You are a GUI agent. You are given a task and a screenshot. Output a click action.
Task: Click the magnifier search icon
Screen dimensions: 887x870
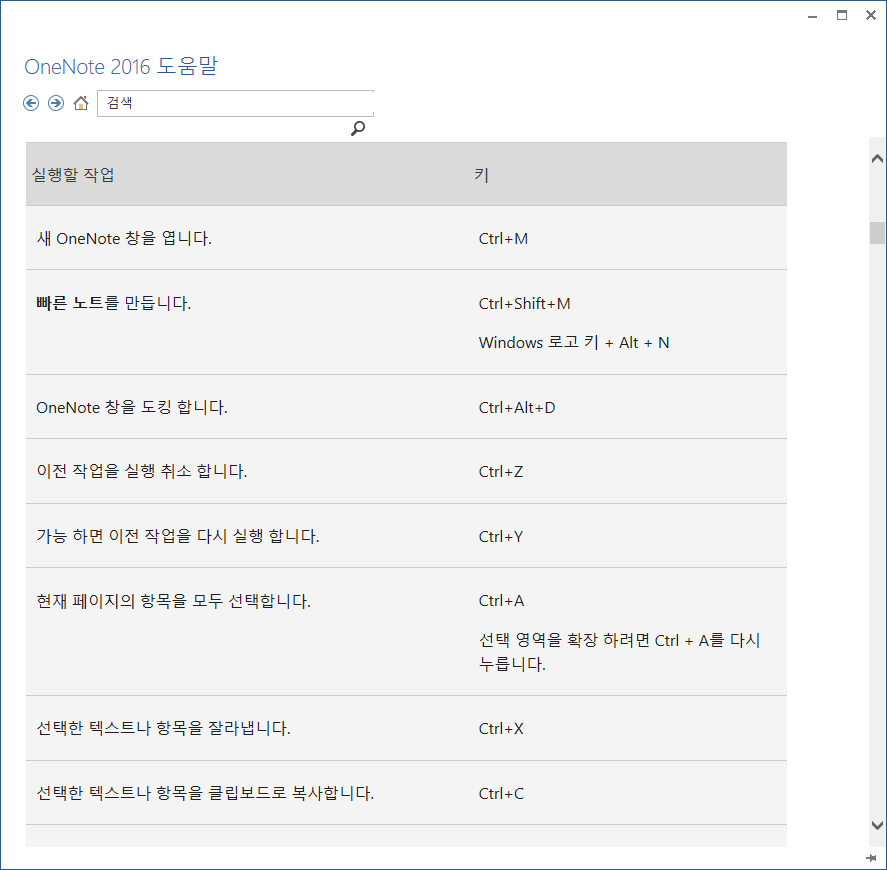click(358, 128)
